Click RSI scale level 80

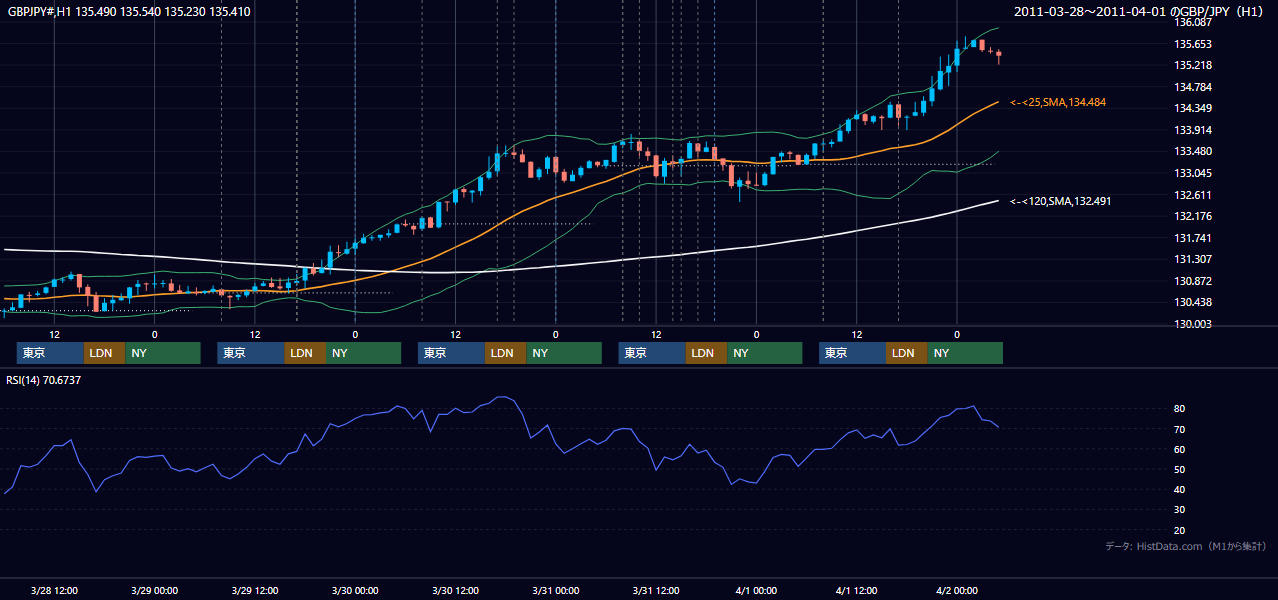click(x=1180, y=409)
